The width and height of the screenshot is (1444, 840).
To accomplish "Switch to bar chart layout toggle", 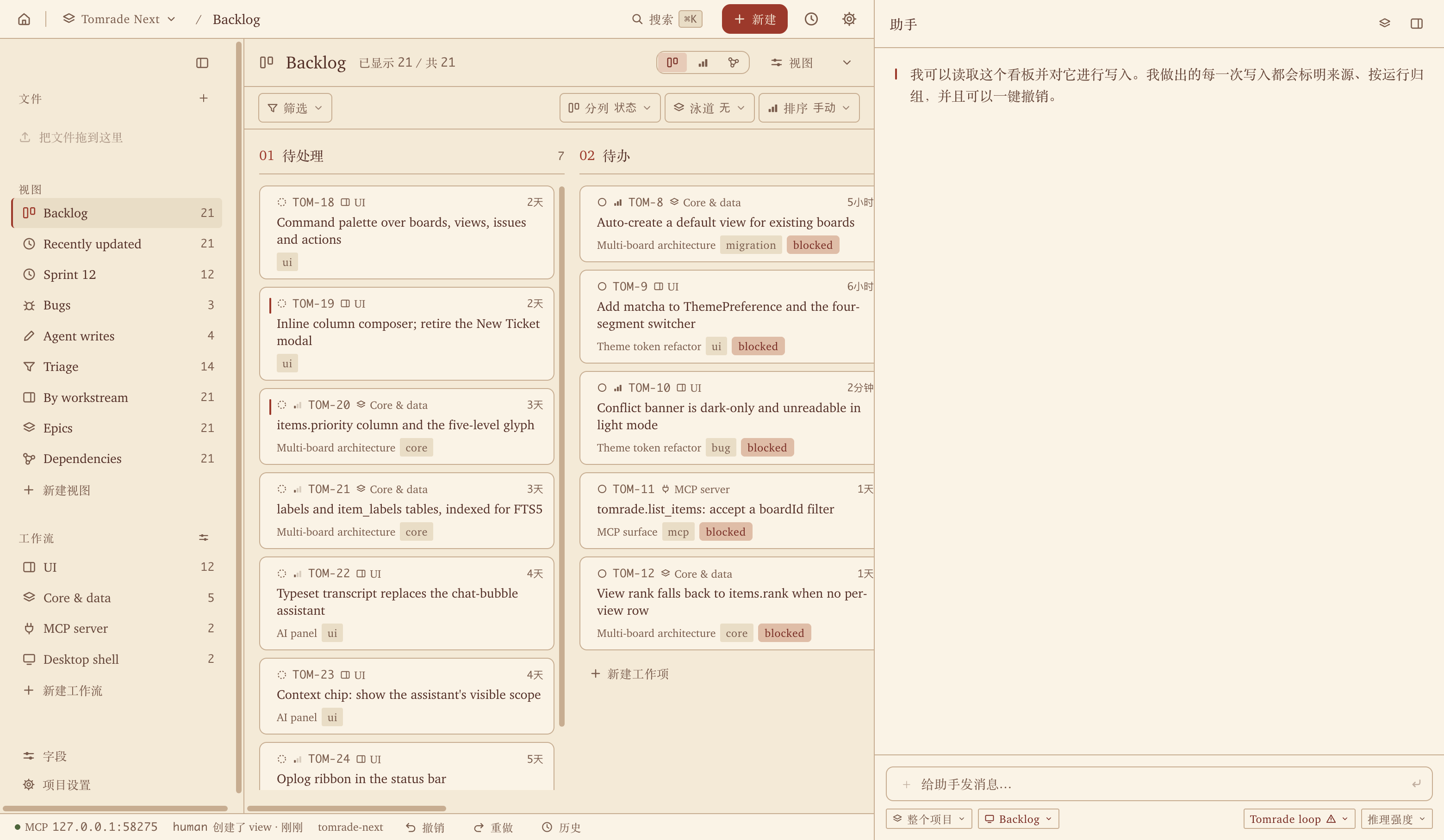I will pos(703,62).
